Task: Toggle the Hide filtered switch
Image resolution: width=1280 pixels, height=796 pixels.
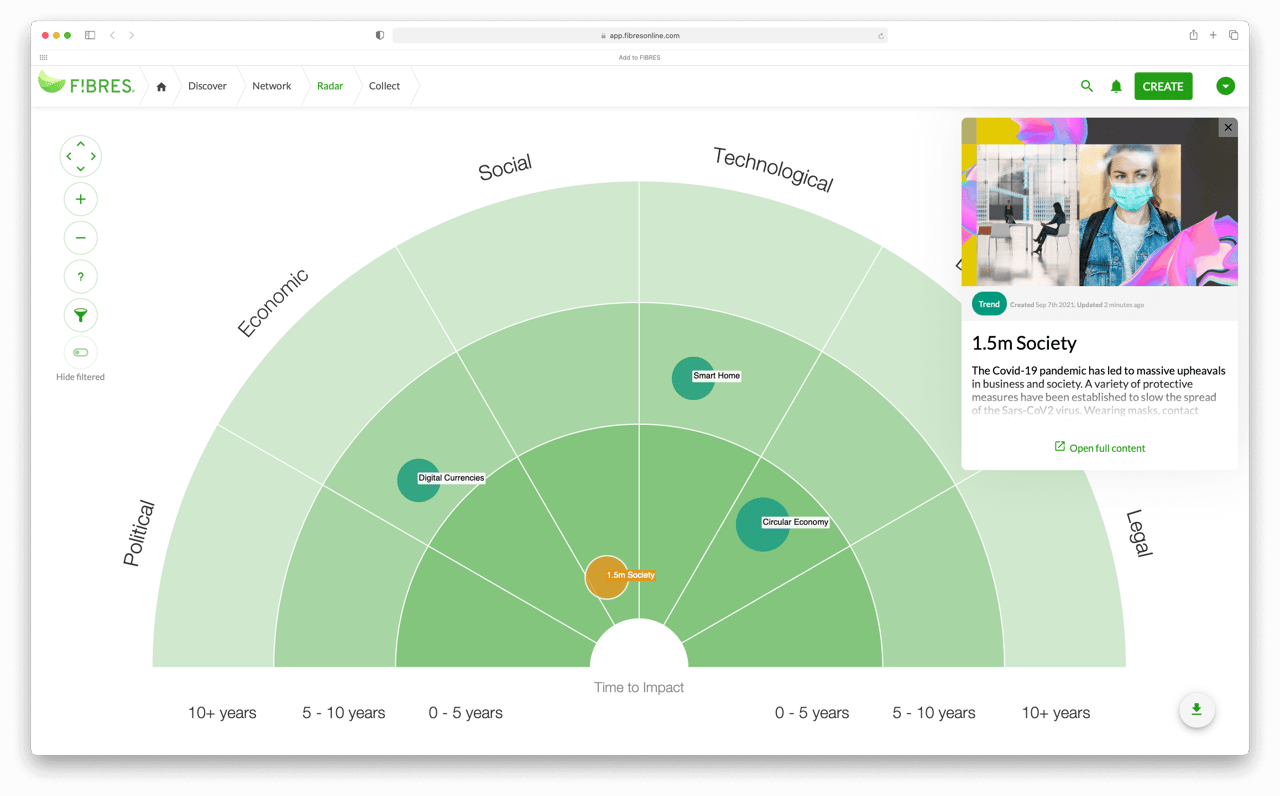Action: [80, 352]
